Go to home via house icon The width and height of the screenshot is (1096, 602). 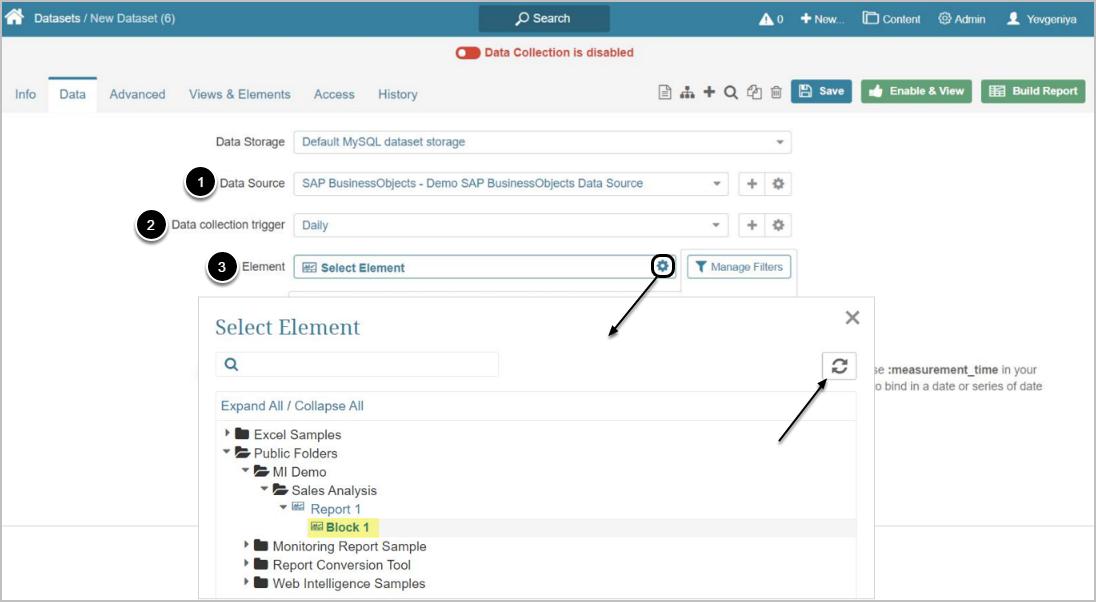point(14,17)
